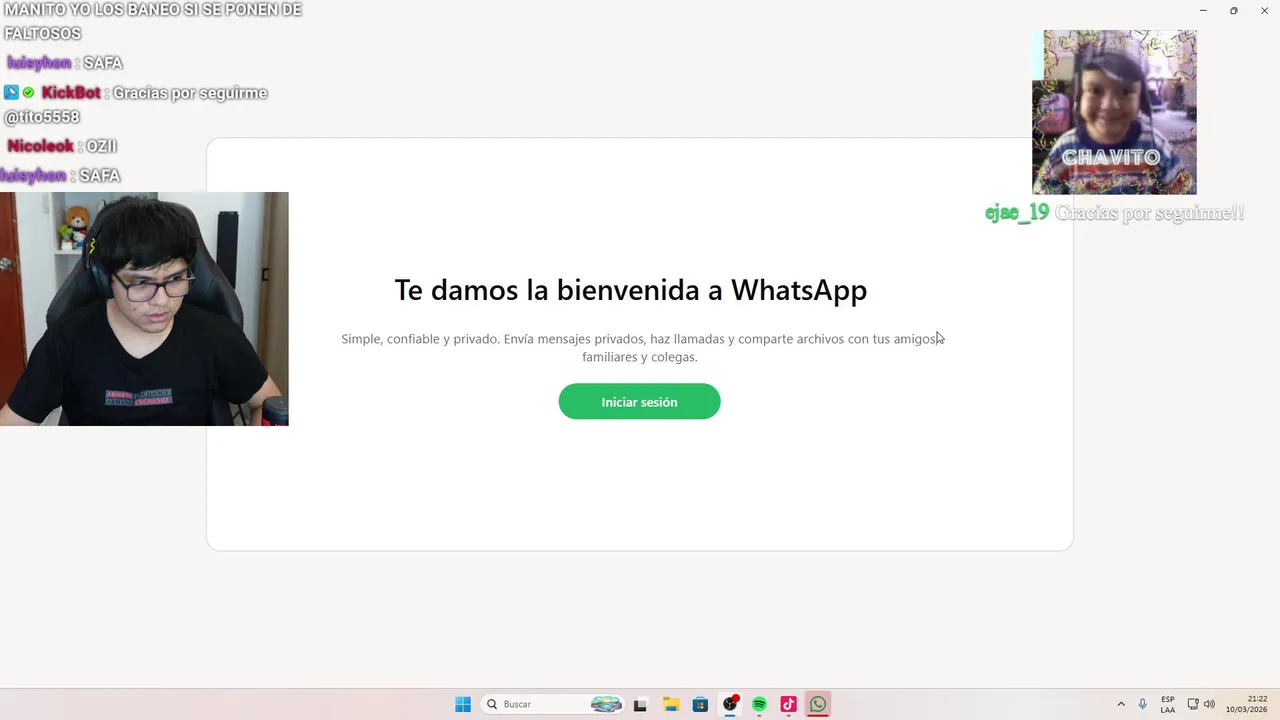
Task: Open TikTok from the taskbar
Action: click(x=788, y=704)
